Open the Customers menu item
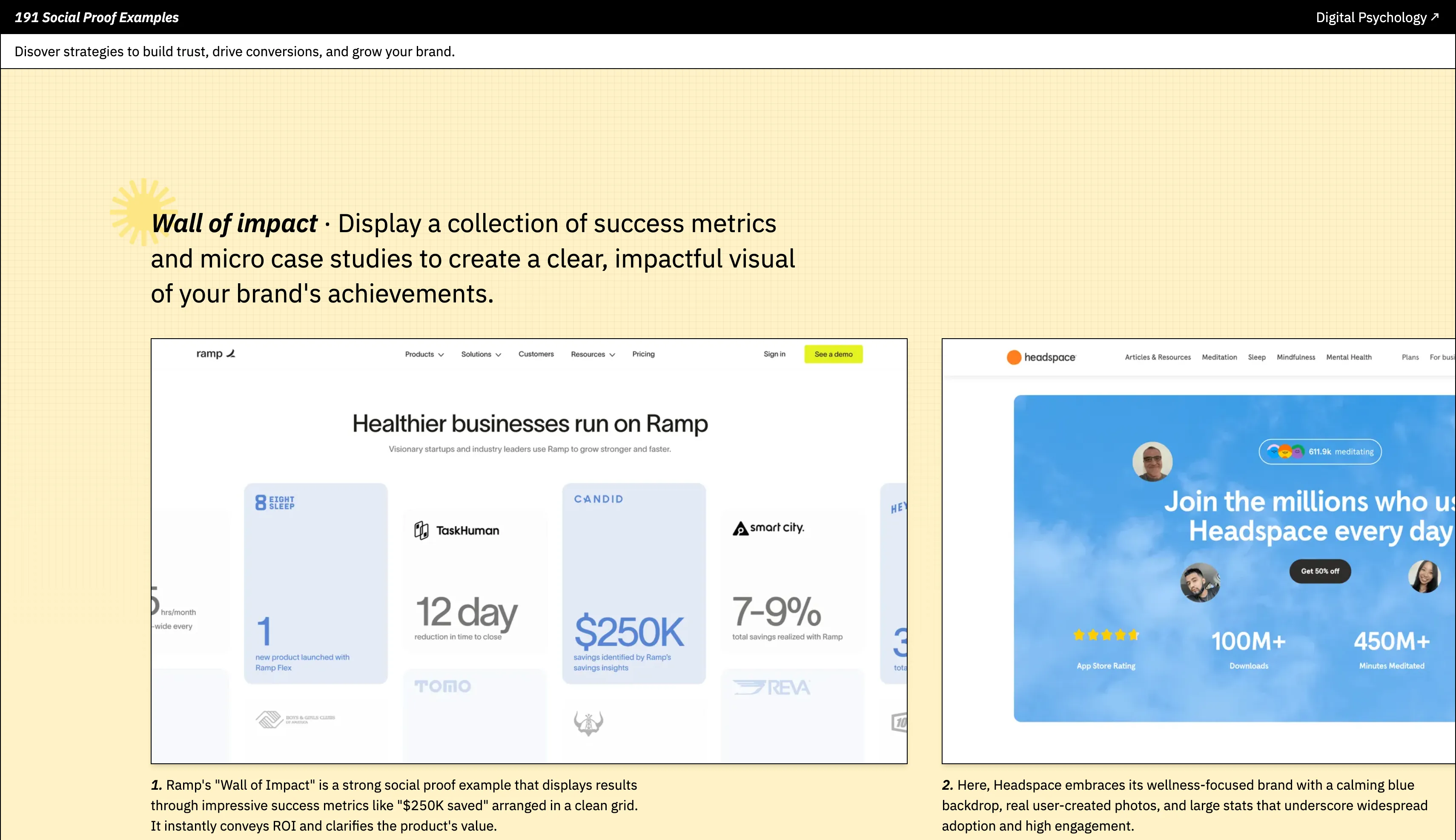This screenshot has width=1456, height=840. coord(536,354)
